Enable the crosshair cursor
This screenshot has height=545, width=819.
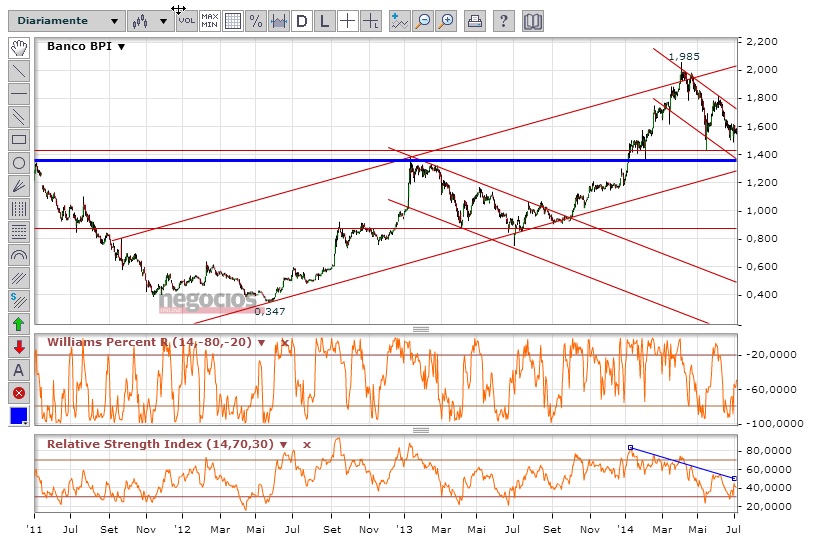point(347,21)
